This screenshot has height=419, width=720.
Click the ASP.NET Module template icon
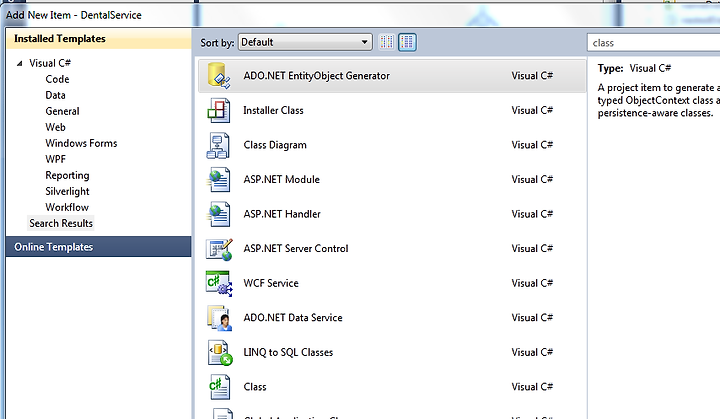click(x=219, y=180)
